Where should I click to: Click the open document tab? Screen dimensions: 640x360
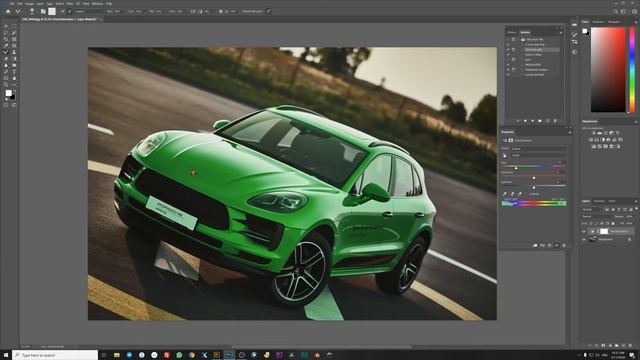[61, 19]
